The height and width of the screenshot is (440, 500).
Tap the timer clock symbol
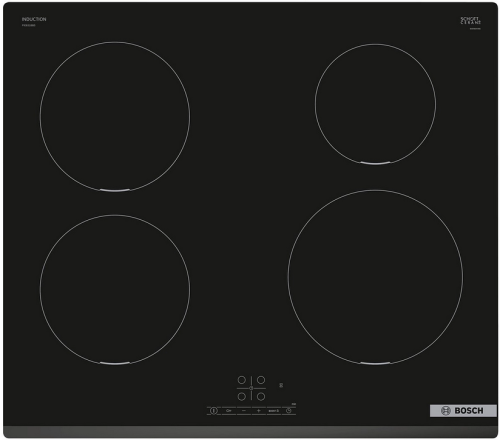pyautogui.click(x=289, y=411)
